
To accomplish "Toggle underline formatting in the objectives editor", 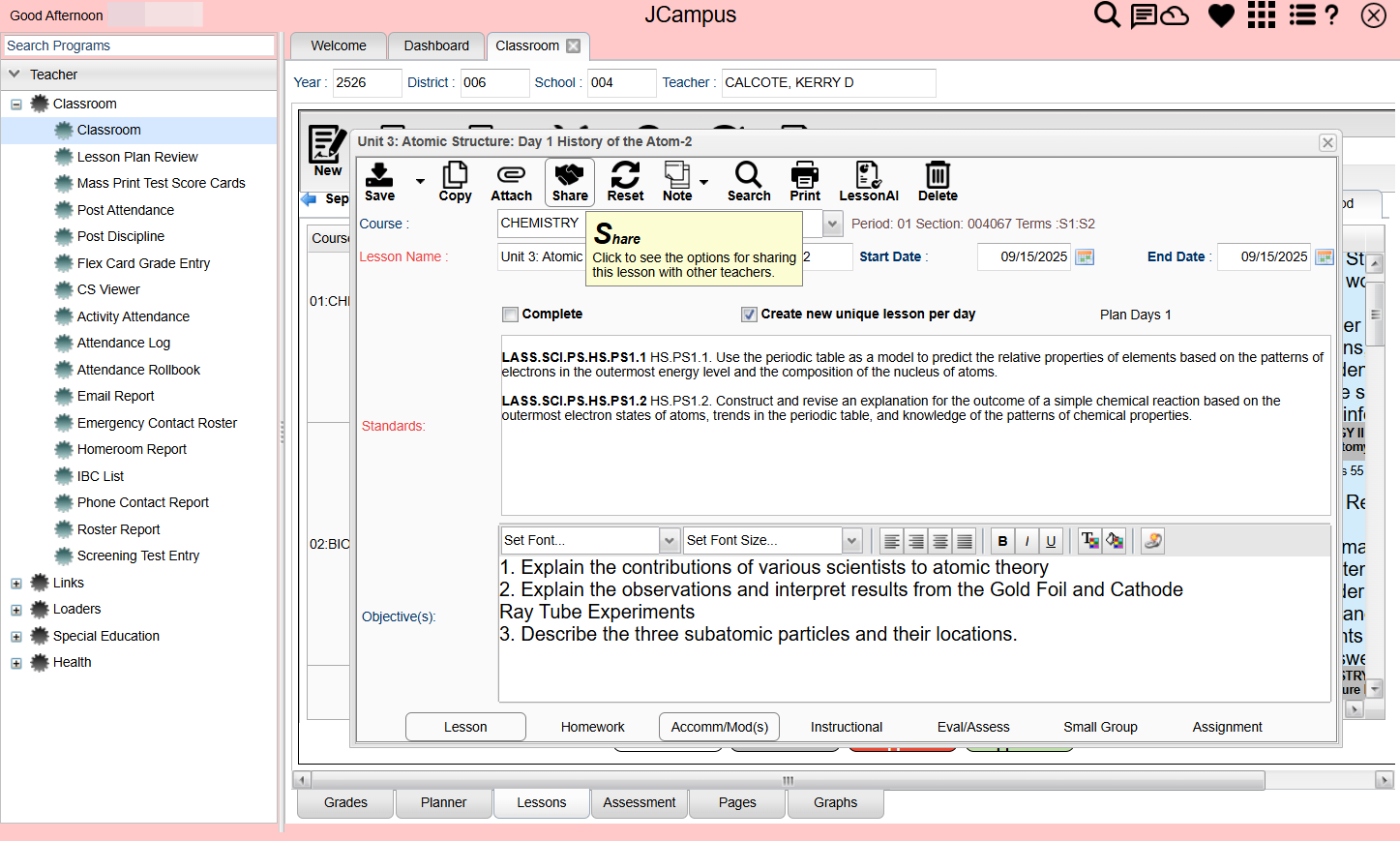I will coord(1051,541).
